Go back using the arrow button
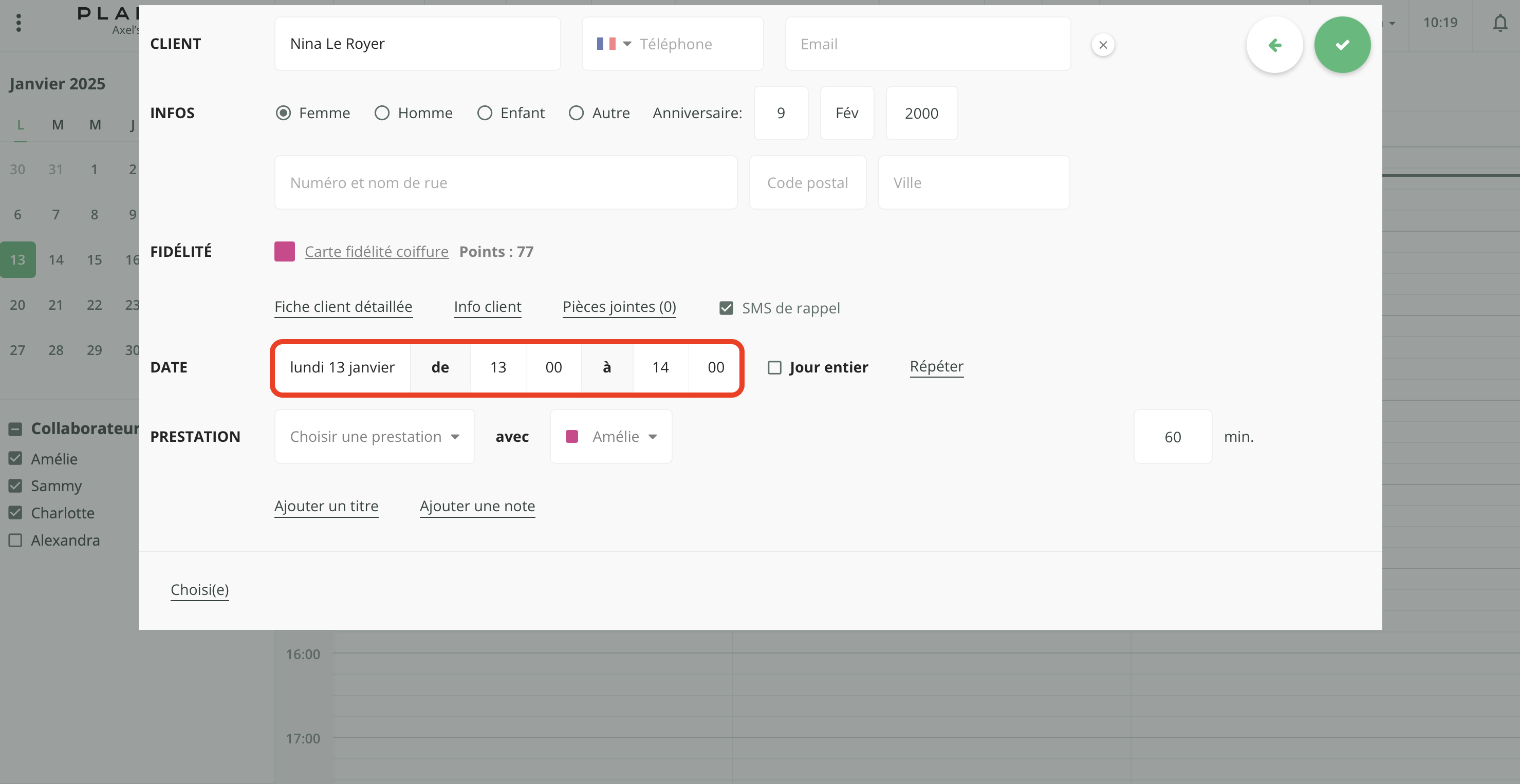The height and width of the screenshot is (784, 1520). tap(1274, 44)
